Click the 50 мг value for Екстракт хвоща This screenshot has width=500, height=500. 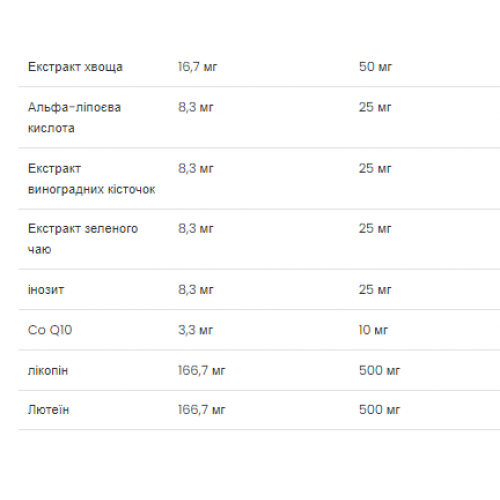[375, 67]
